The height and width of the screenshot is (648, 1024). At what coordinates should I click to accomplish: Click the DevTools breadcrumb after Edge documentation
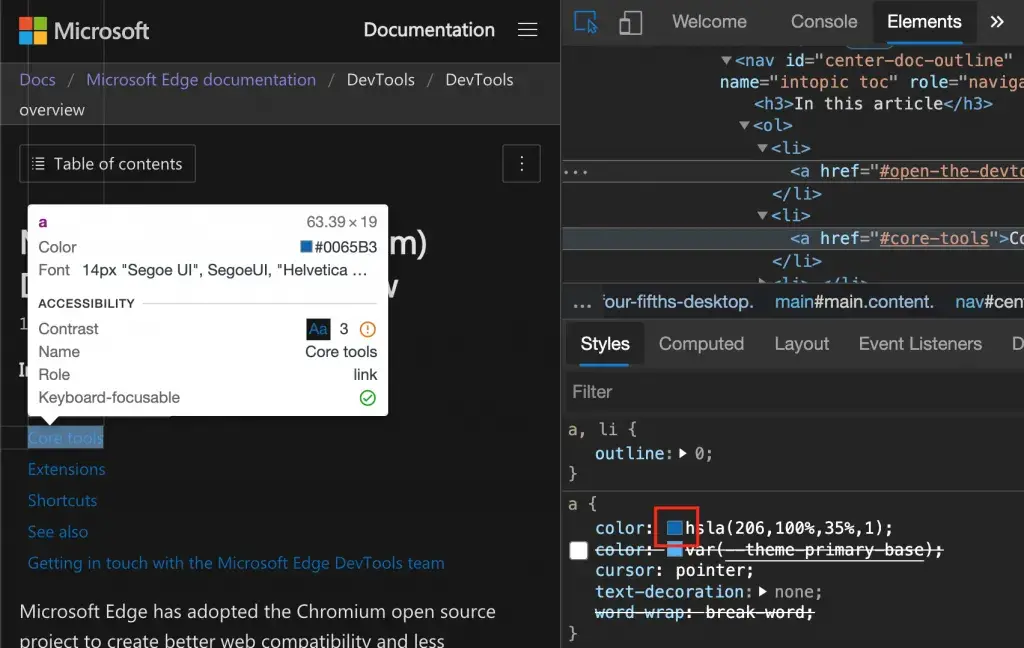(381, 80)
